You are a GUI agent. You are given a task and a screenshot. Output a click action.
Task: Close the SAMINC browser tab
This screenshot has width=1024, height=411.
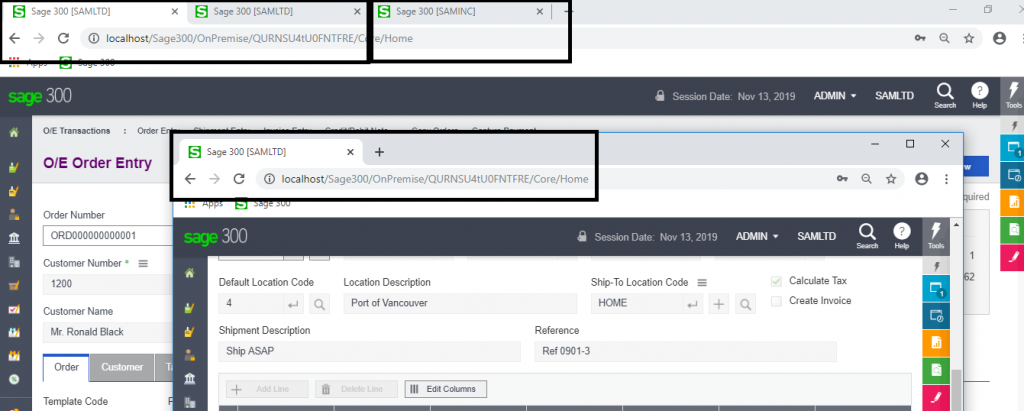coord(540,11)
